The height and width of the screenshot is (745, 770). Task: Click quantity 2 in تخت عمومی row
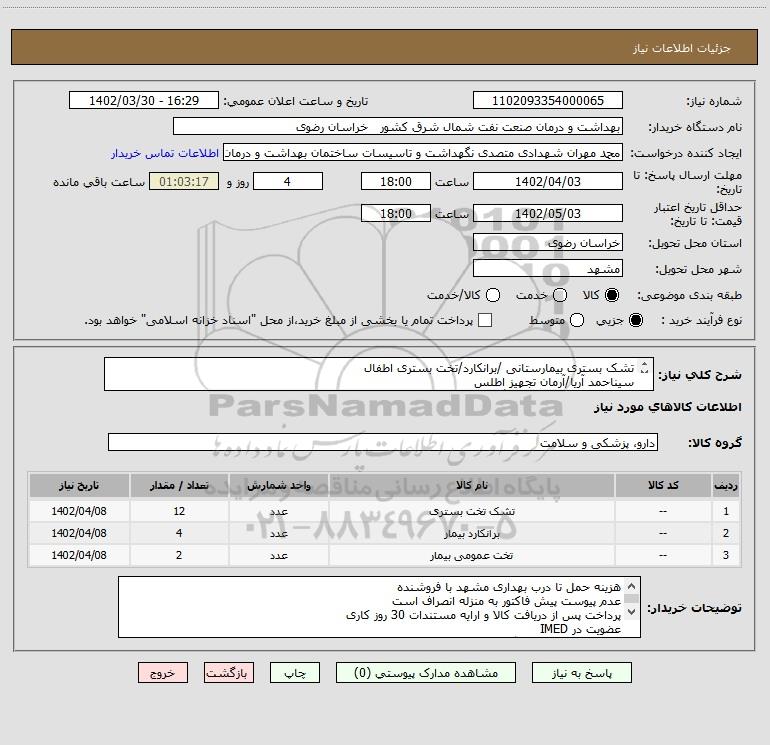(x=179, y=555)
